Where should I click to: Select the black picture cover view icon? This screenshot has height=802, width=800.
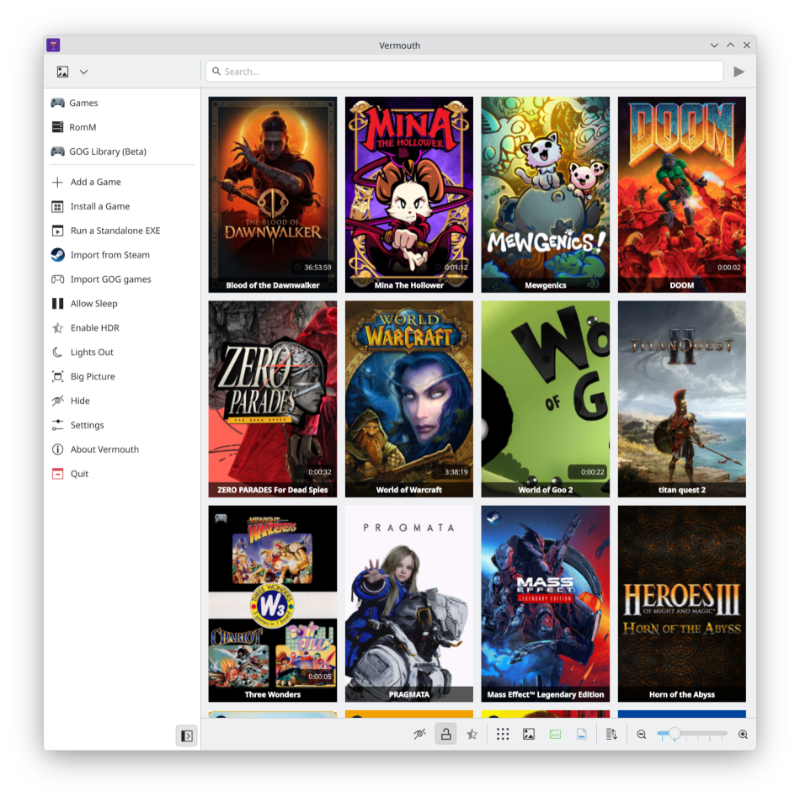pos(529,734)
